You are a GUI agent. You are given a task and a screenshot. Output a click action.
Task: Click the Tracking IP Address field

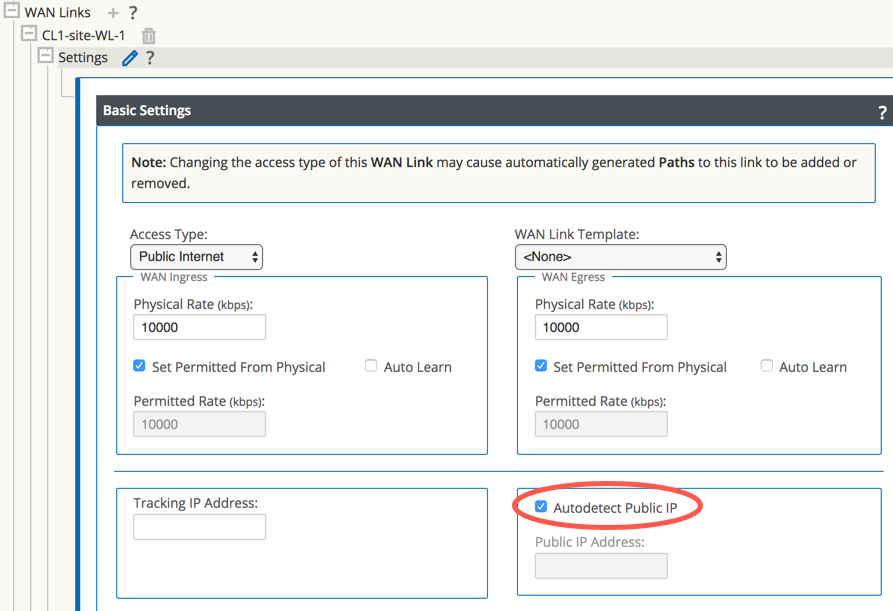pos(199,527)
